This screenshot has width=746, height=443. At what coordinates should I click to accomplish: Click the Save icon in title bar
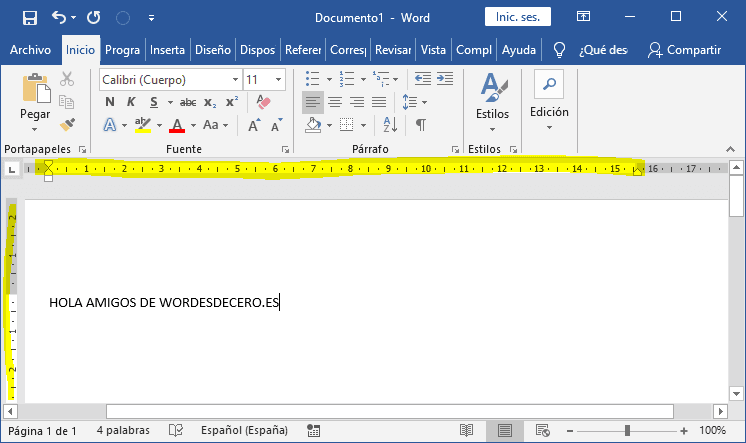pyautogui.click(x=29, y=18)
